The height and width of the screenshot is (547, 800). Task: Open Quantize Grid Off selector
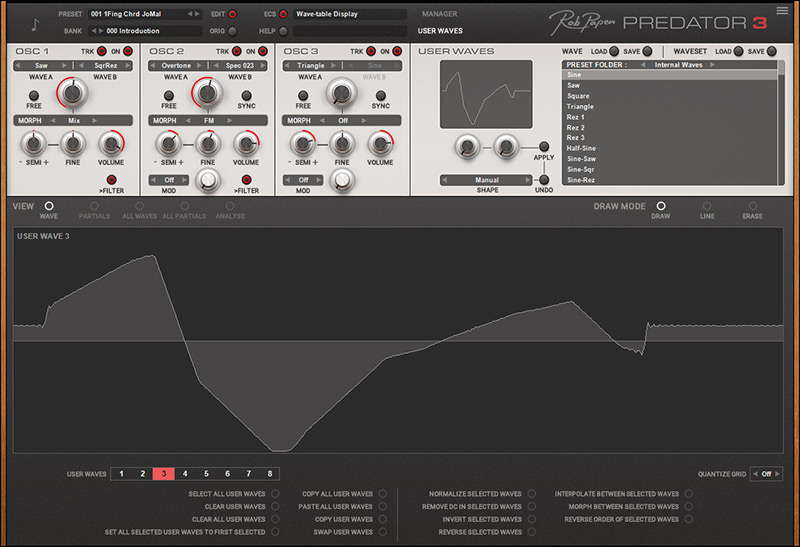(x=766, y=474)
